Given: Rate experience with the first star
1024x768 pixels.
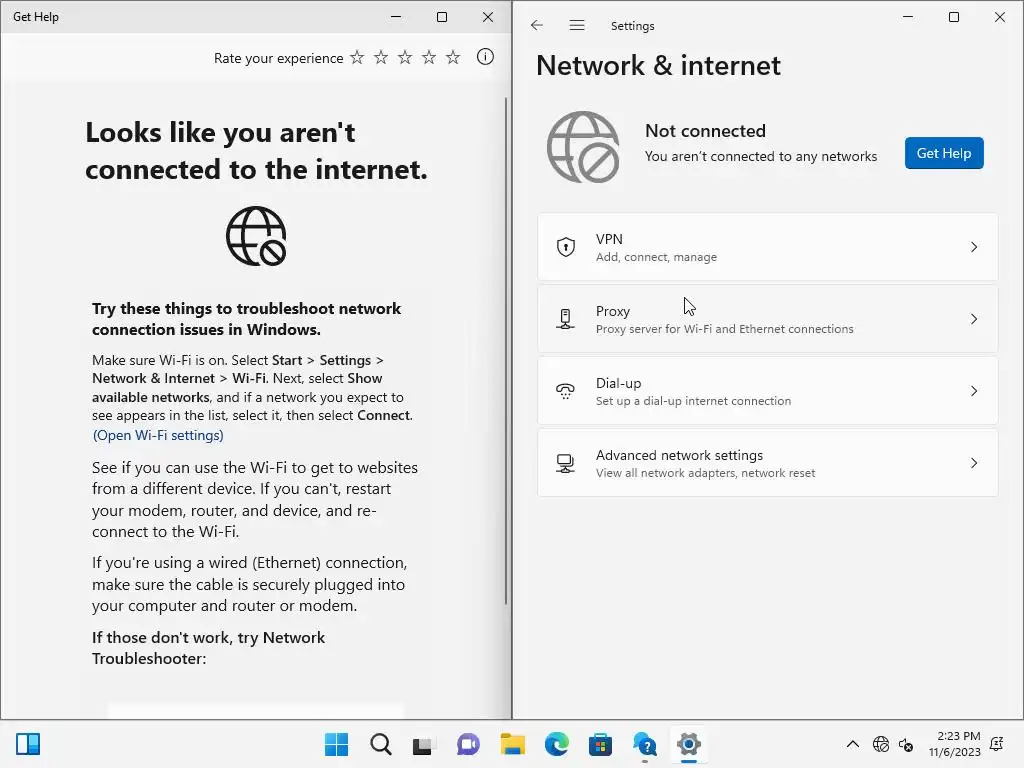Looking at the screenshot, I should pos(357,57).
